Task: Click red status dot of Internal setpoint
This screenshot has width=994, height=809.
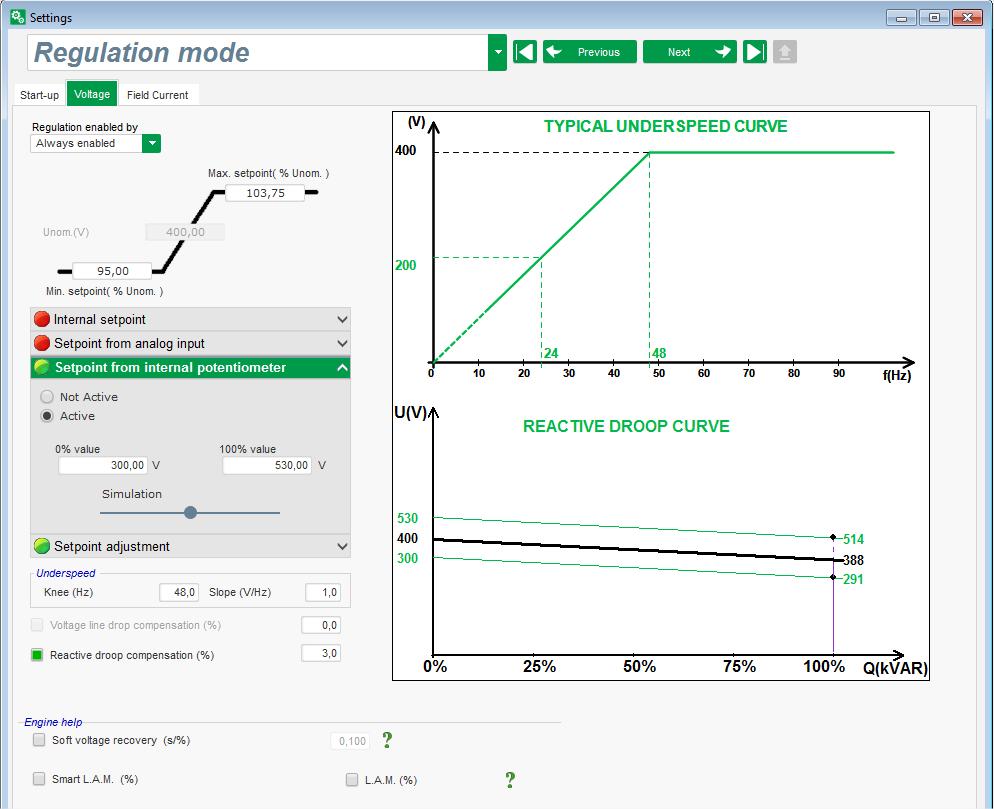Action: click(42, 319)
